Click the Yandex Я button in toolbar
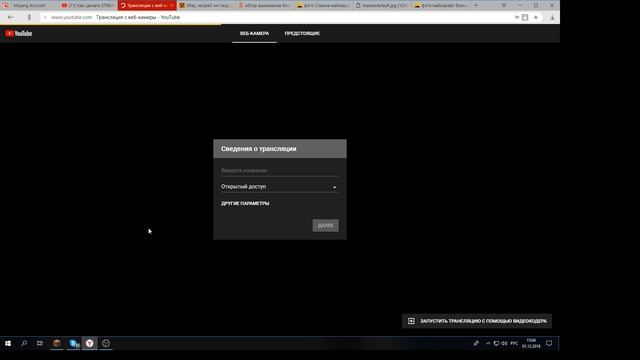 tap(29, 18)
